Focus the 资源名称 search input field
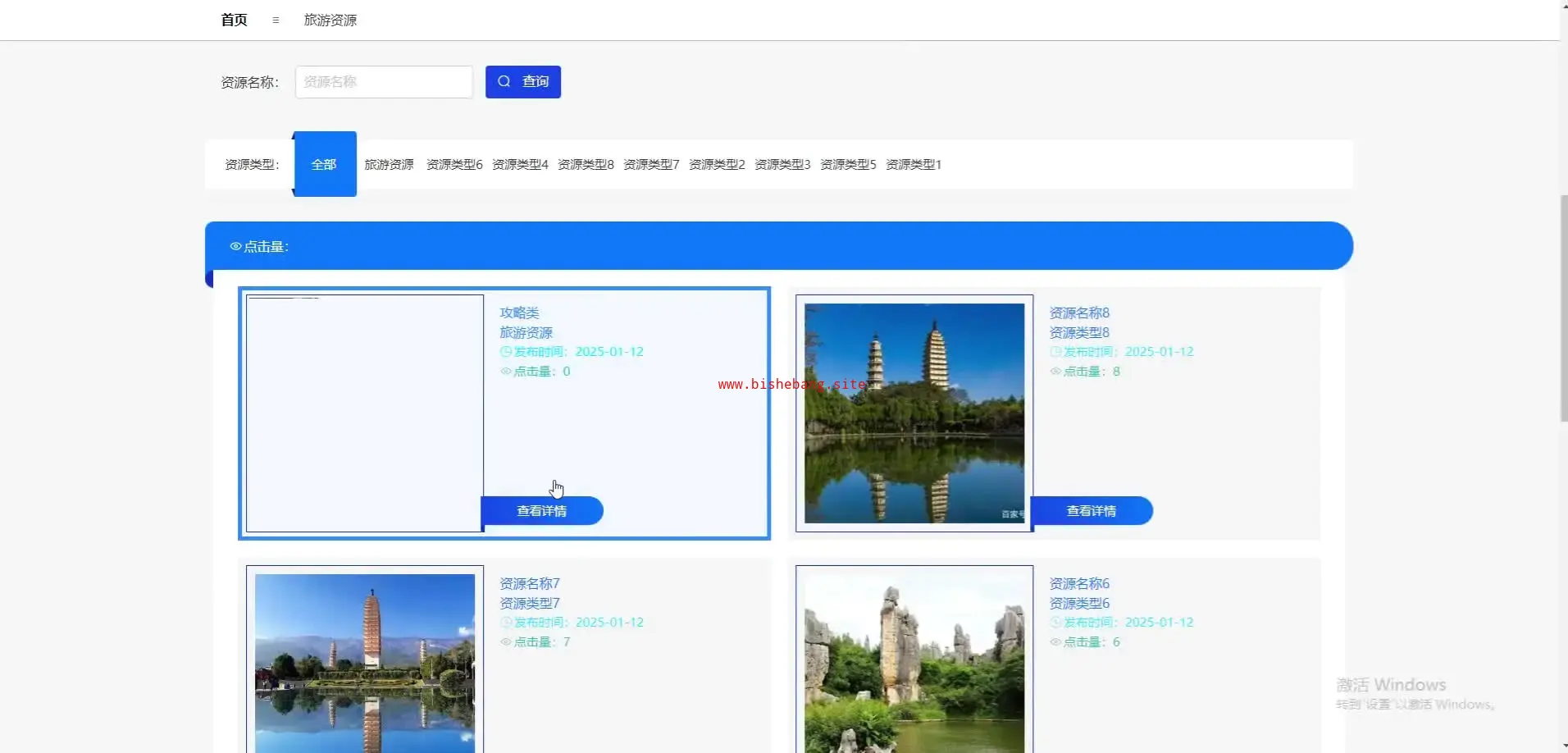The width and height of the screenshot is (1568, 753). (x=384, y=82)
